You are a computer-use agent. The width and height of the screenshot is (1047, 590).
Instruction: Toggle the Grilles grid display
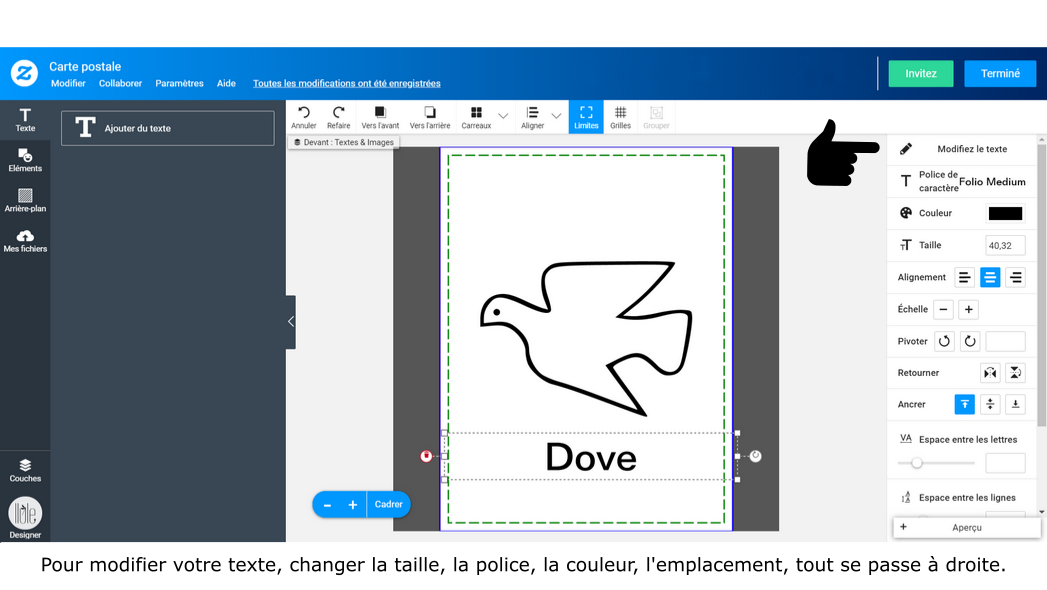pos(620,117)
